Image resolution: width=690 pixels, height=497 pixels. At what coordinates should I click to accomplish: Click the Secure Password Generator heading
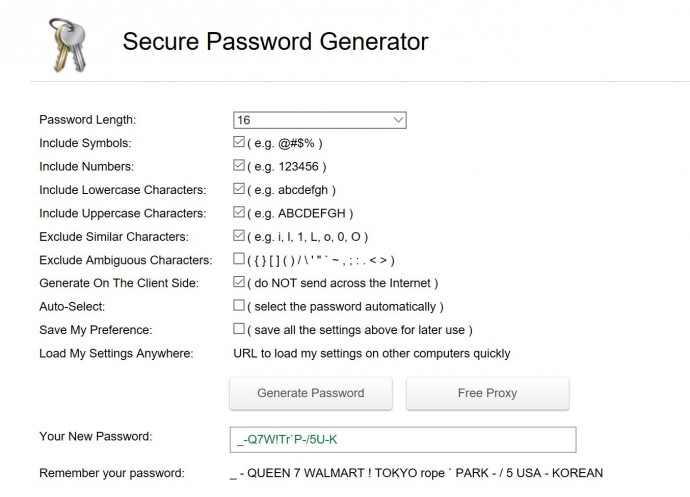[x=274, y=42]
